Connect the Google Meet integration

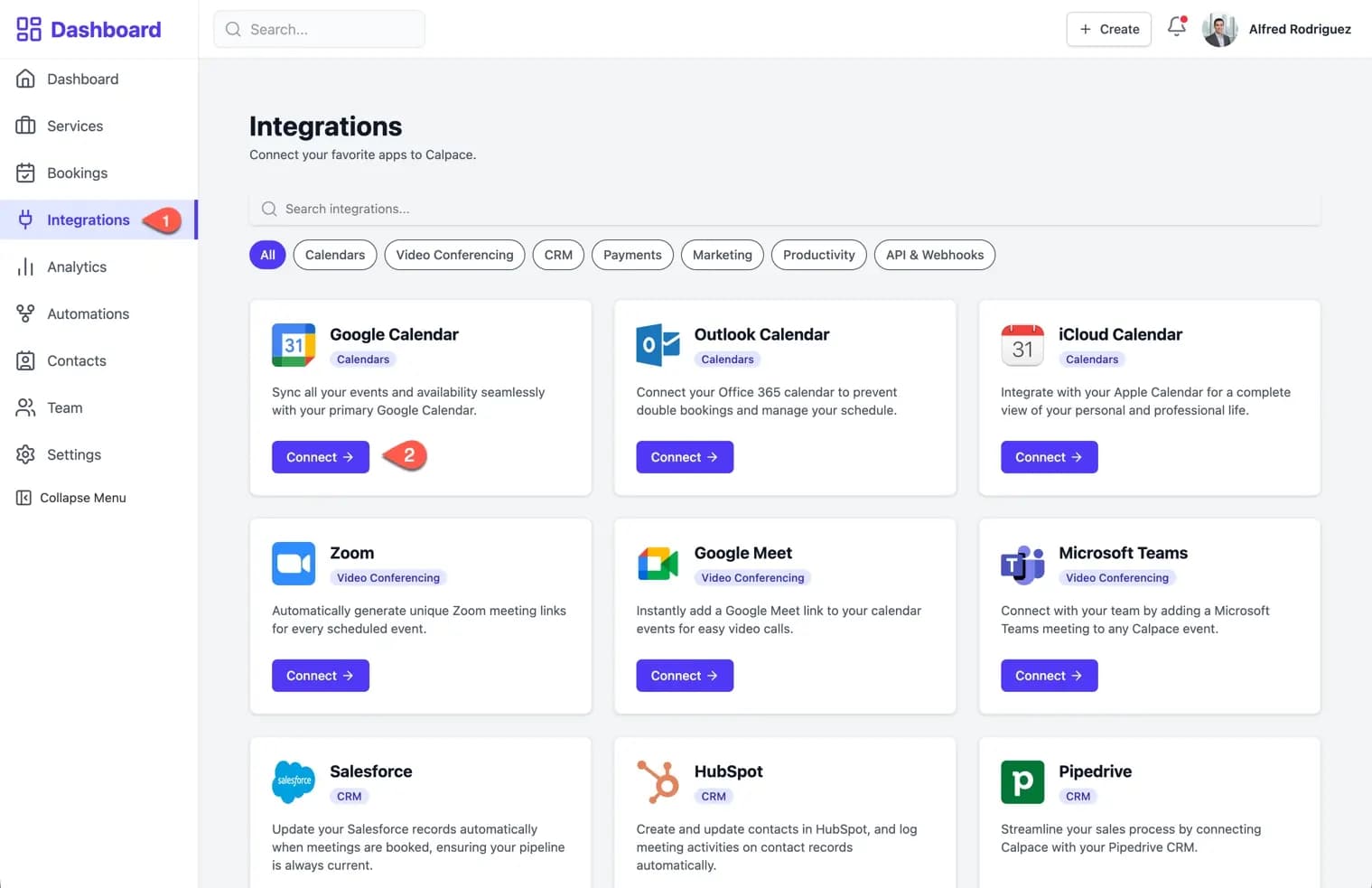[x=685, y=676]
